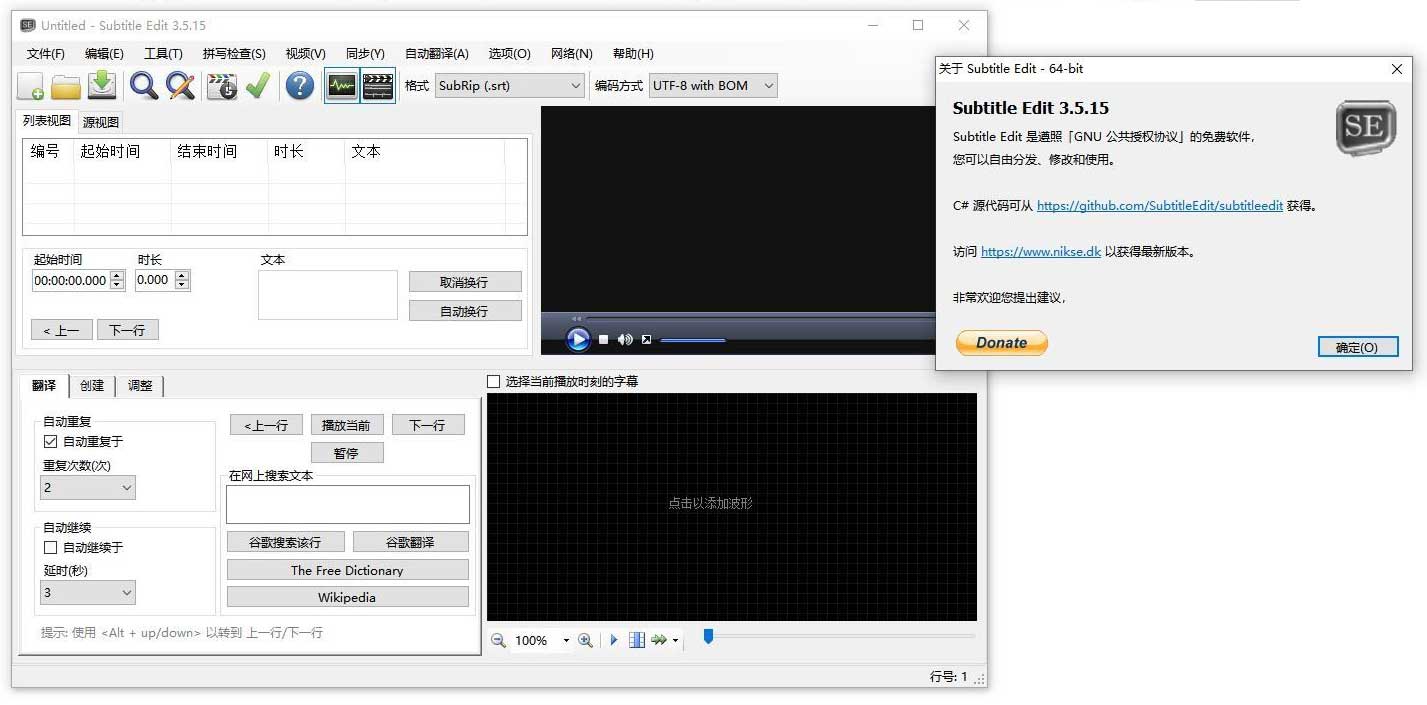This screenshot has height=705, width=1427.
Task: Toggle the waveform display toolbar icon
Action: (x=342, y=86)
